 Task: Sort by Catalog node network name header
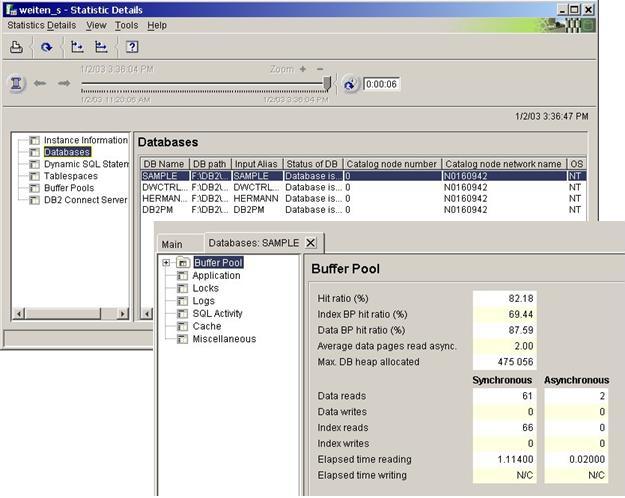504,164
